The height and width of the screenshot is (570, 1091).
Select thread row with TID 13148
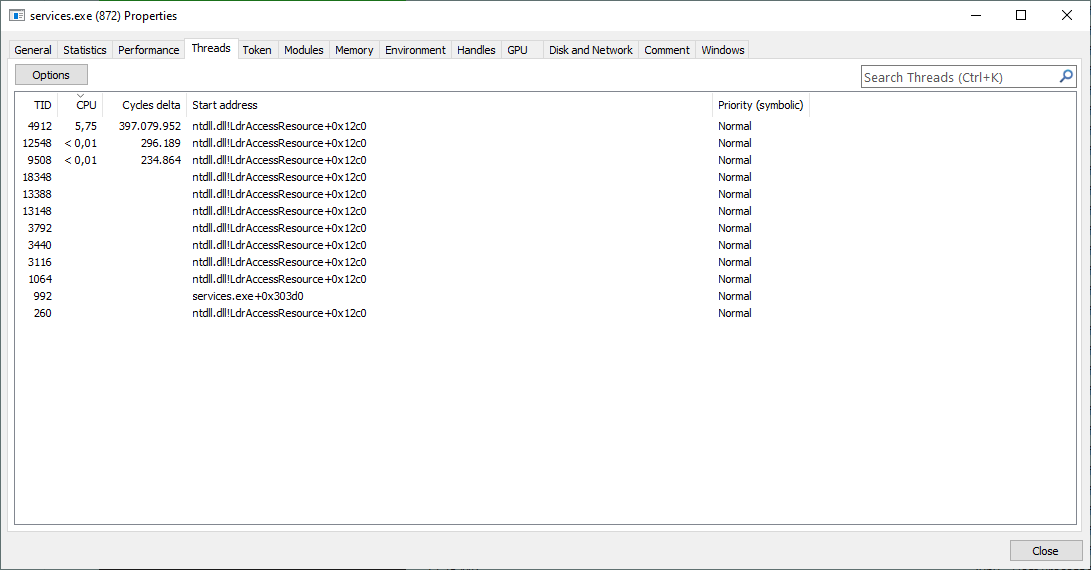pos(545,211)
